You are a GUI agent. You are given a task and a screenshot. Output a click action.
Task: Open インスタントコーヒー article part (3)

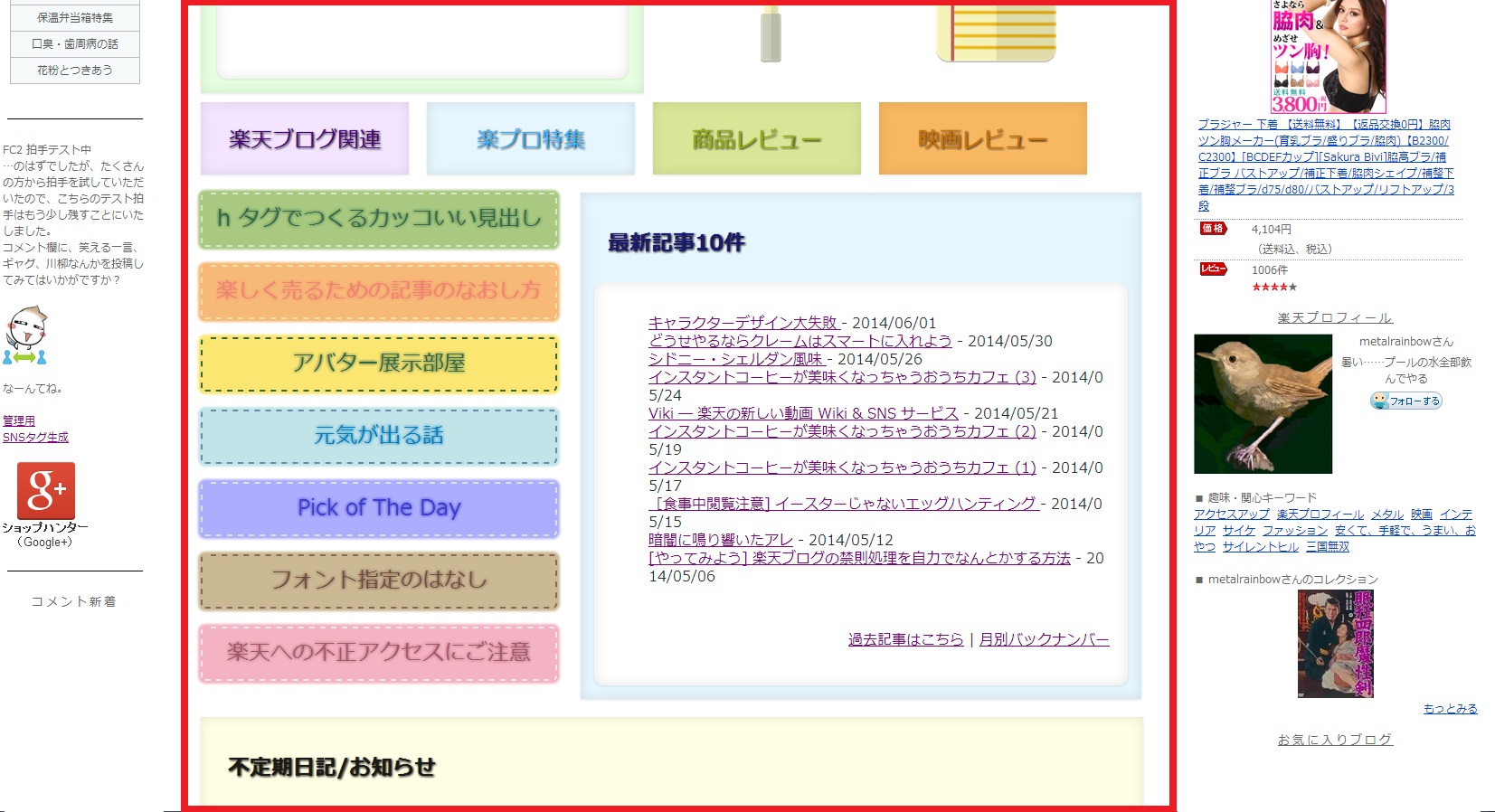click(842, 377)
